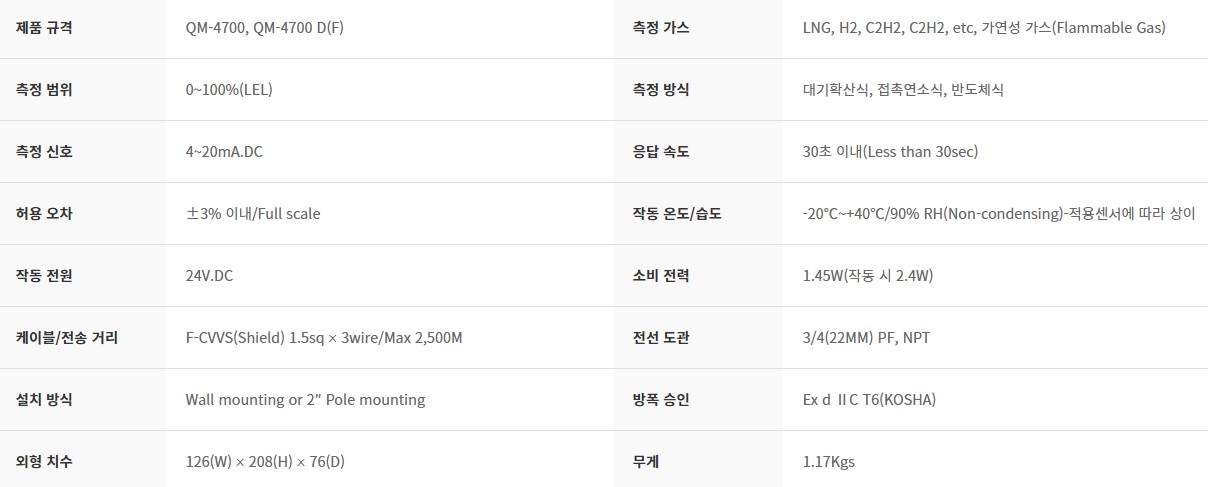Click the 30초 이내(Less than 30sec) value
Image resolution: width=1208 pixels, height=487 pixels.
(x=890, y=152)
